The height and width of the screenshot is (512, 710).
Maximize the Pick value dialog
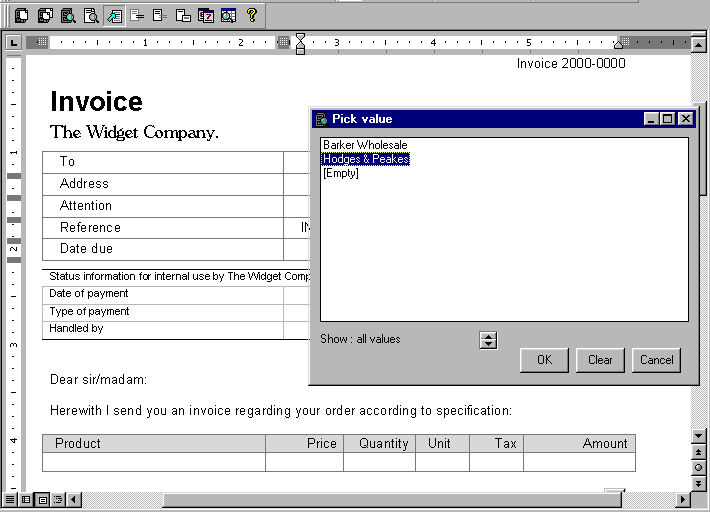pyautogui.click(x=667, y=119)
